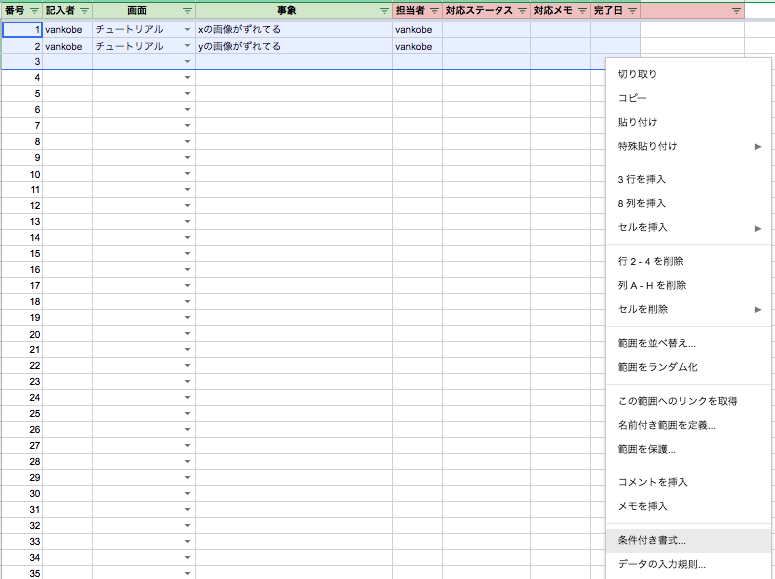This screenshot has width=775, height=579.
Task: Open 画面 dropdown in row 20
Action: coord(187,334)
